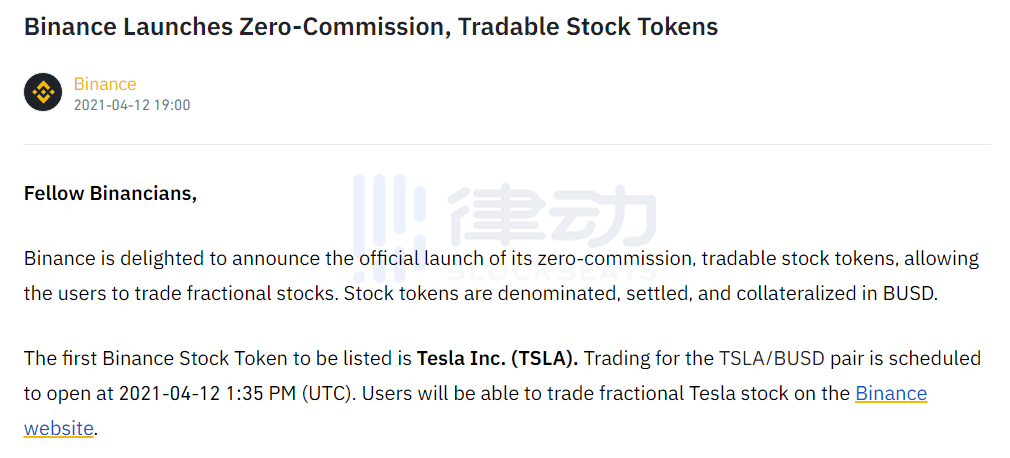Click the article headline about Stock Tokens
This screenshot has width=1010, height=458.
point(371,27)
